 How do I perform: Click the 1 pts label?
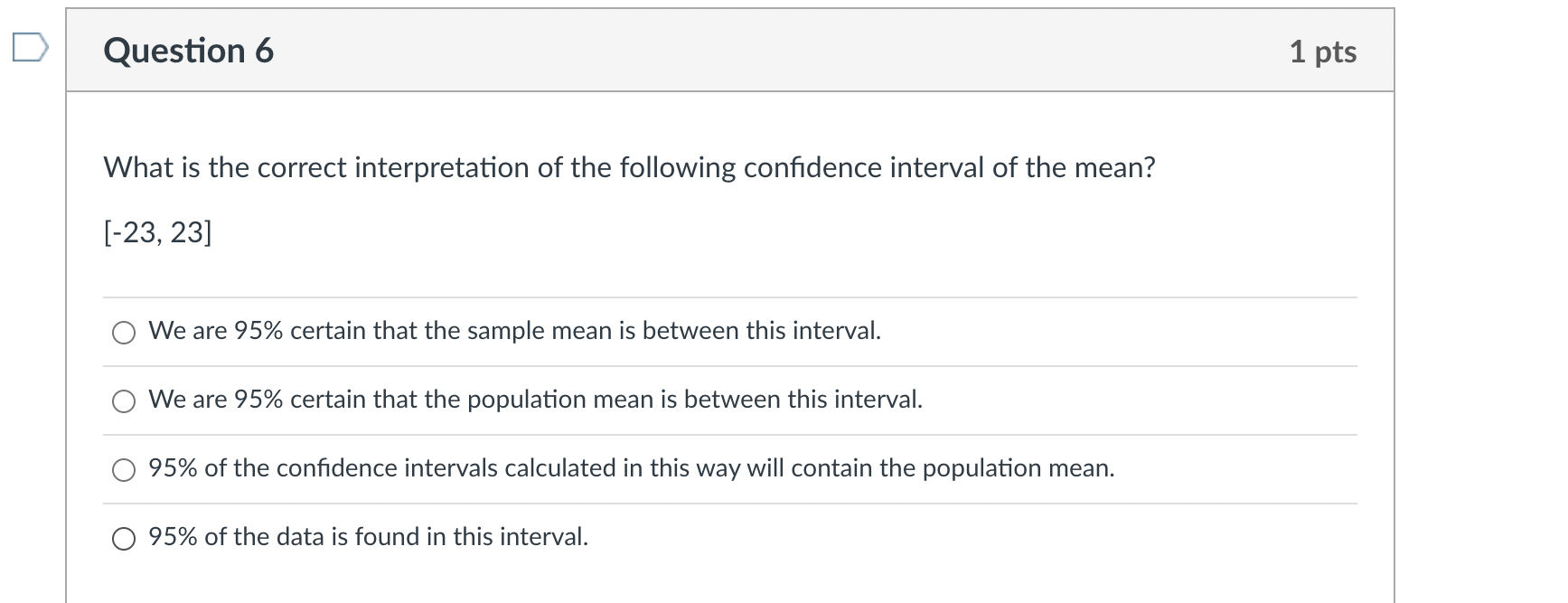[x=1322, y=52]
